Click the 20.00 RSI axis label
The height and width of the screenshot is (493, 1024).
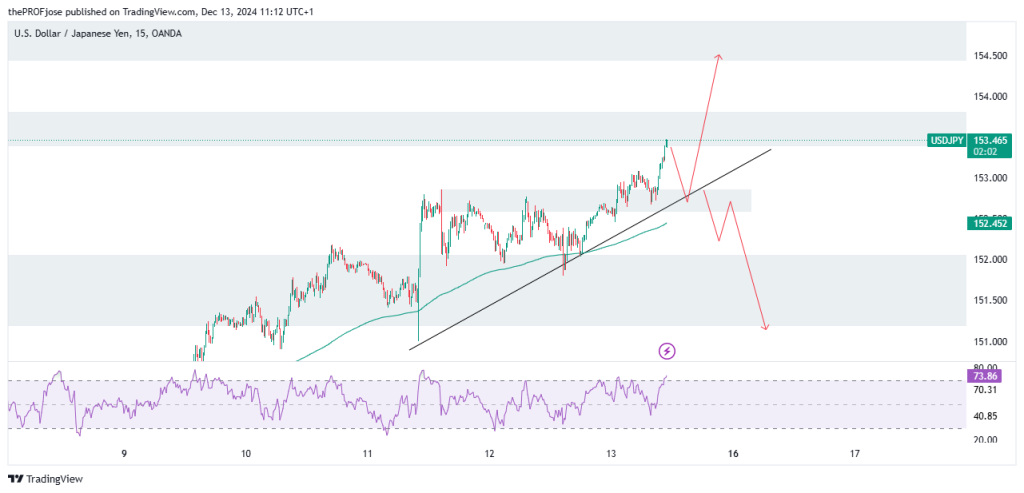[985, 440]
